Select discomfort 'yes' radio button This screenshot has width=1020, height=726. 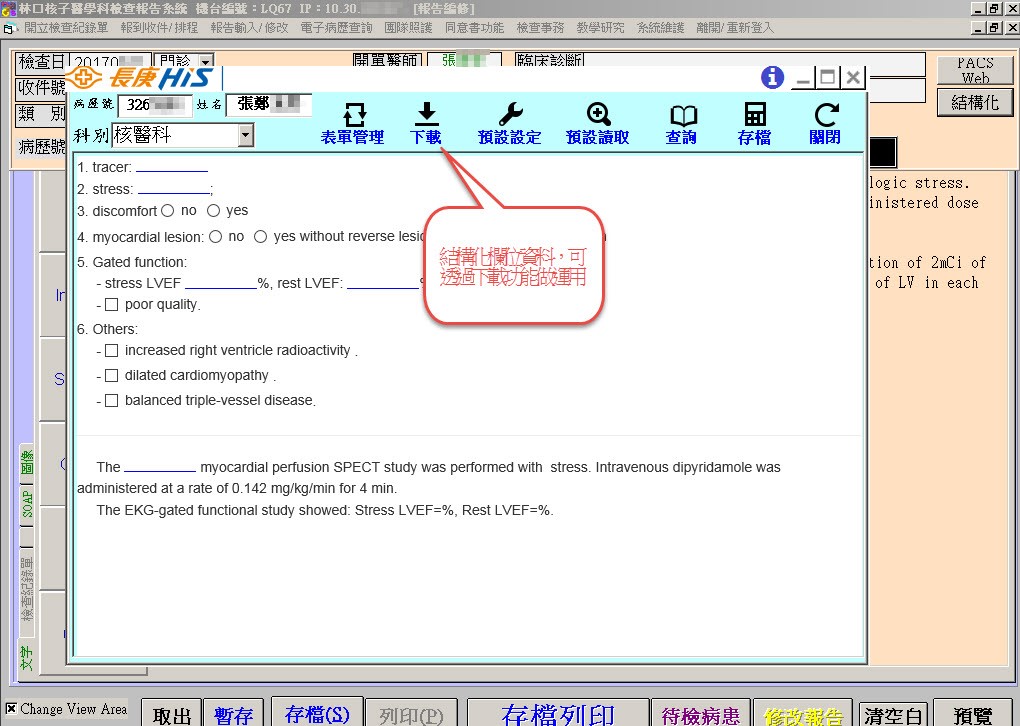[214, 211]
